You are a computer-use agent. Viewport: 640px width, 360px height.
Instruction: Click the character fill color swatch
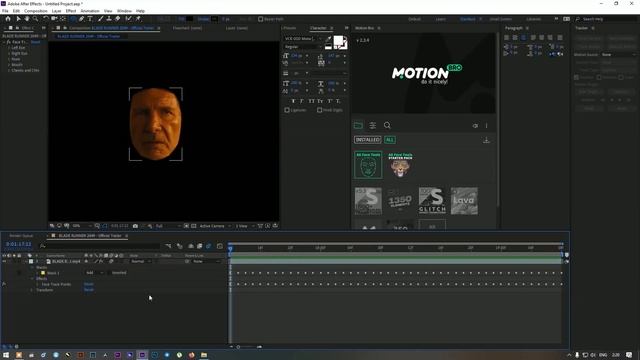coord(338,40)
